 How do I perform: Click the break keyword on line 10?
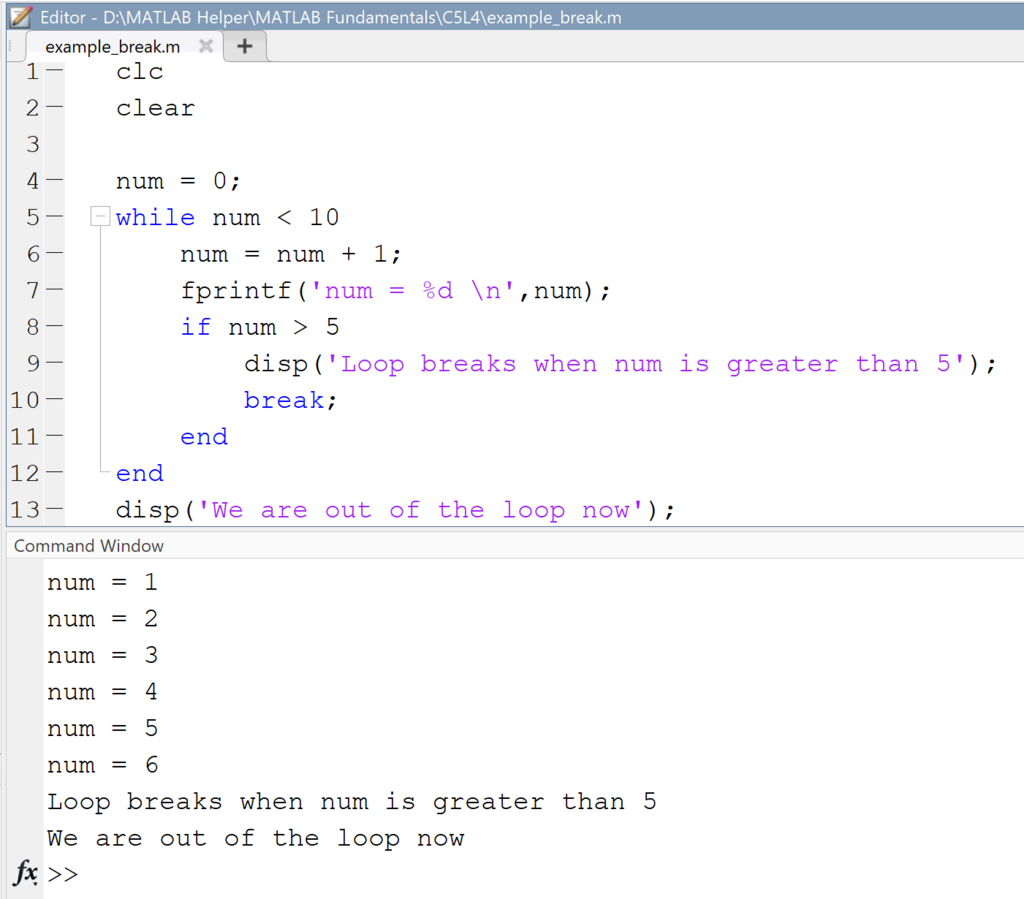[283, 399]
